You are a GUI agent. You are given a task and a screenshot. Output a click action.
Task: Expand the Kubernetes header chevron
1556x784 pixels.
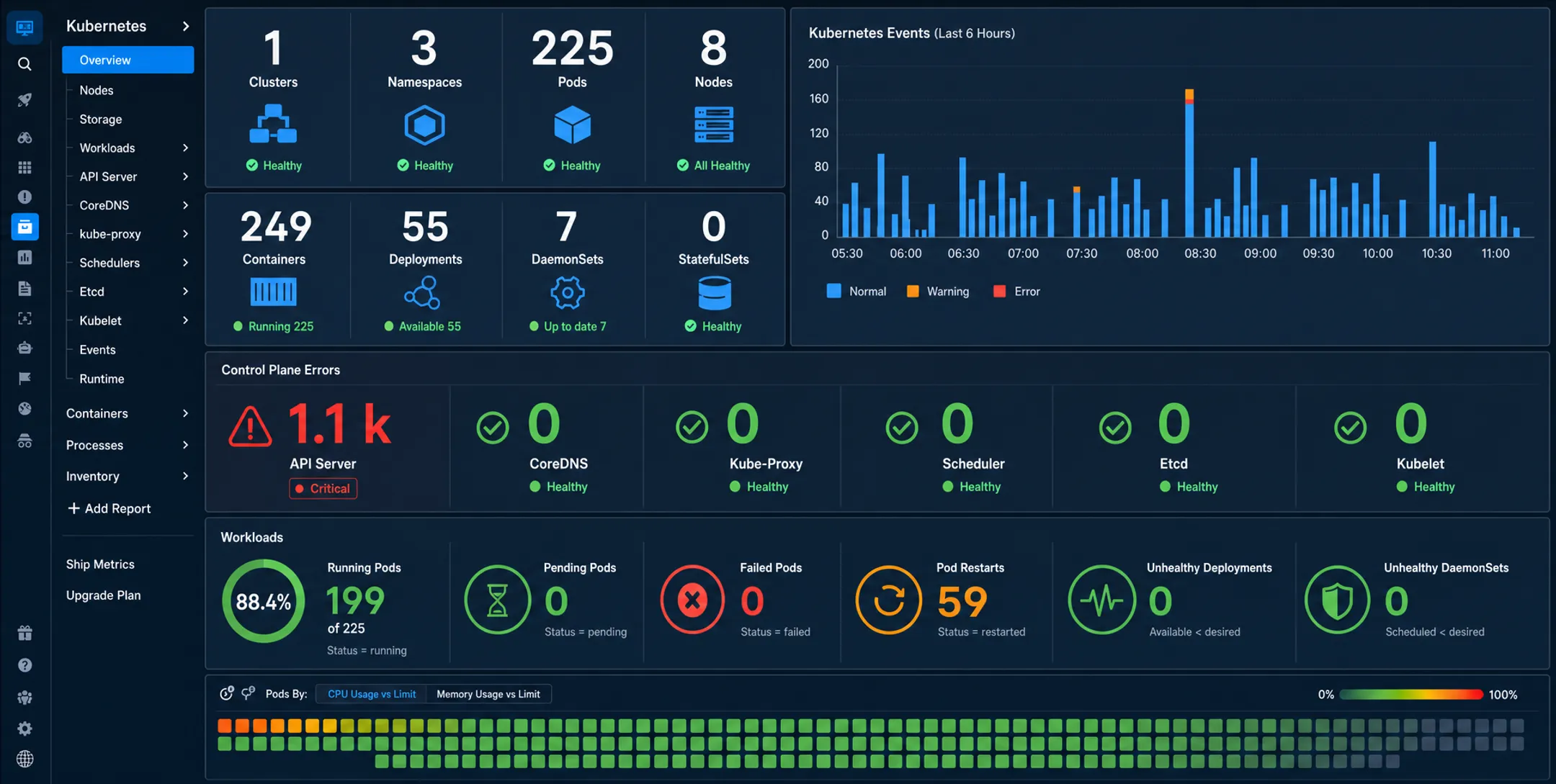[186, 26]
